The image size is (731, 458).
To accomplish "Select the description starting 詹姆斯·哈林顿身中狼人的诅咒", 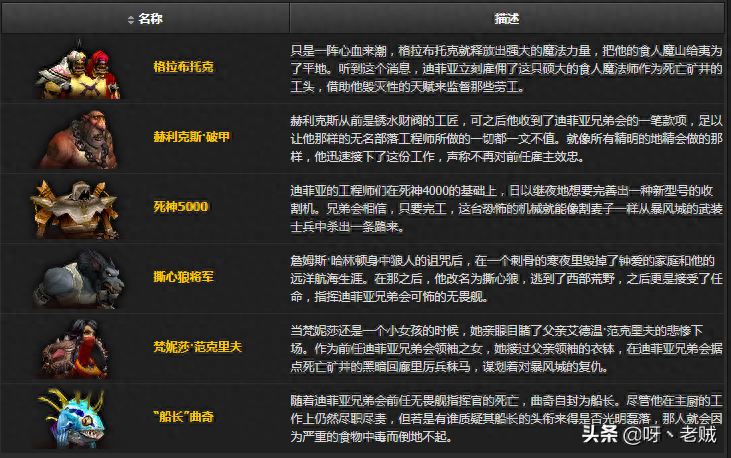I will (x=506, y=278).
